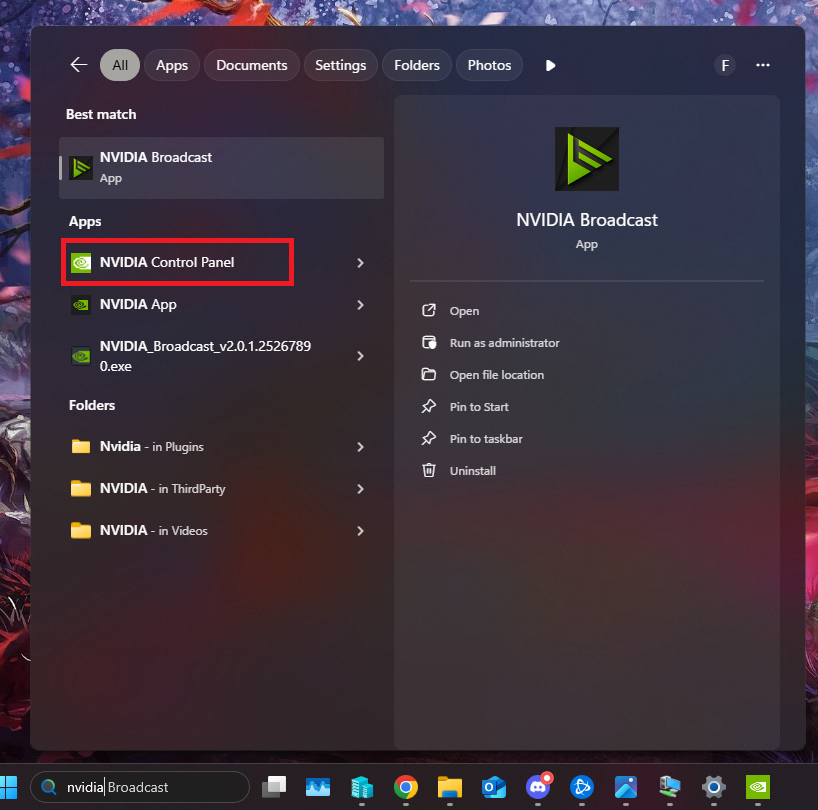This screenshot has height=810, width=818.
Task: Open Google Chrome from taskbar
Action: click(406, 787)
